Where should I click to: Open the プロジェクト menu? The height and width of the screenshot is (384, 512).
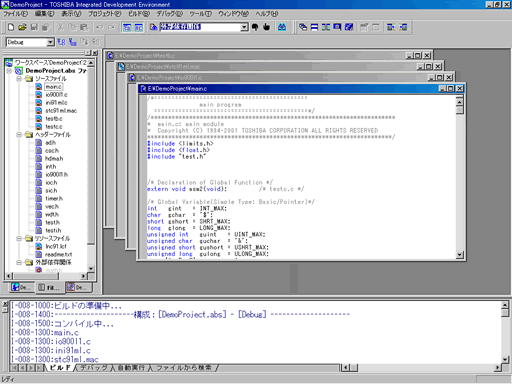105,14
